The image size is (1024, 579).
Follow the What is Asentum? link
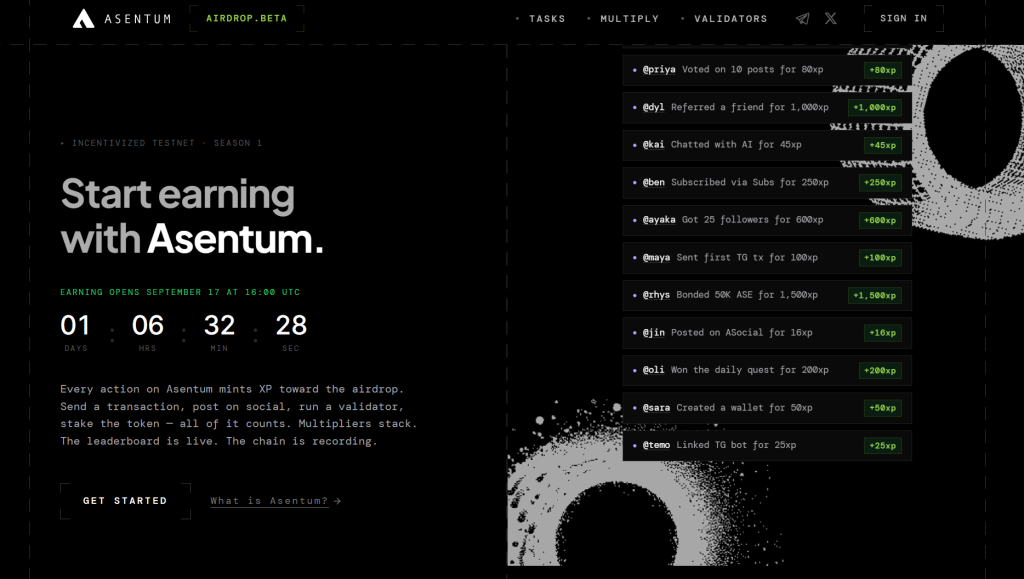click(x=269, y=501)
